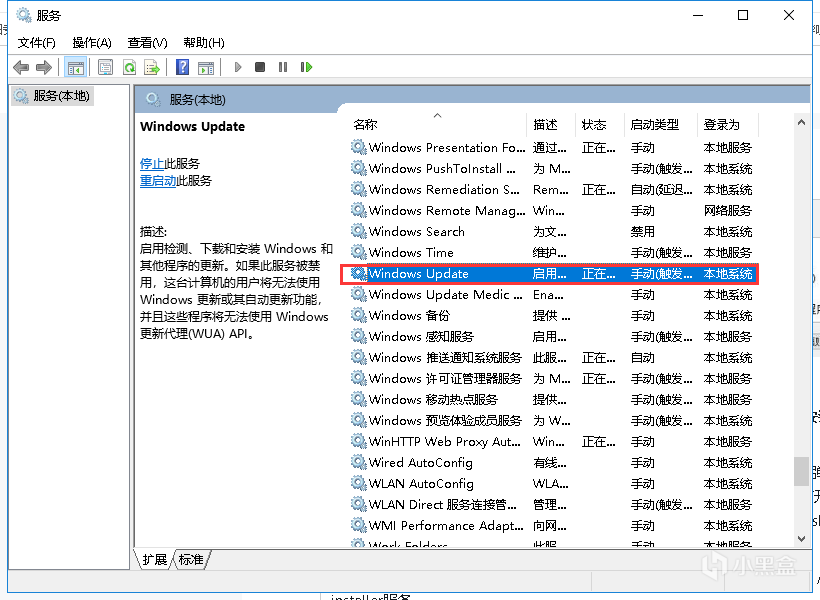Image resolution: width=820 pixels, height=600 pixels.
Task: Open the 操作(A) menu
Action: (x=92, y=43)
